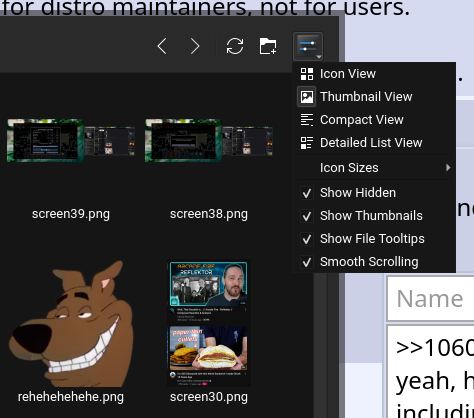Select the screen30.png thumbnail

[x=209, y=323]
